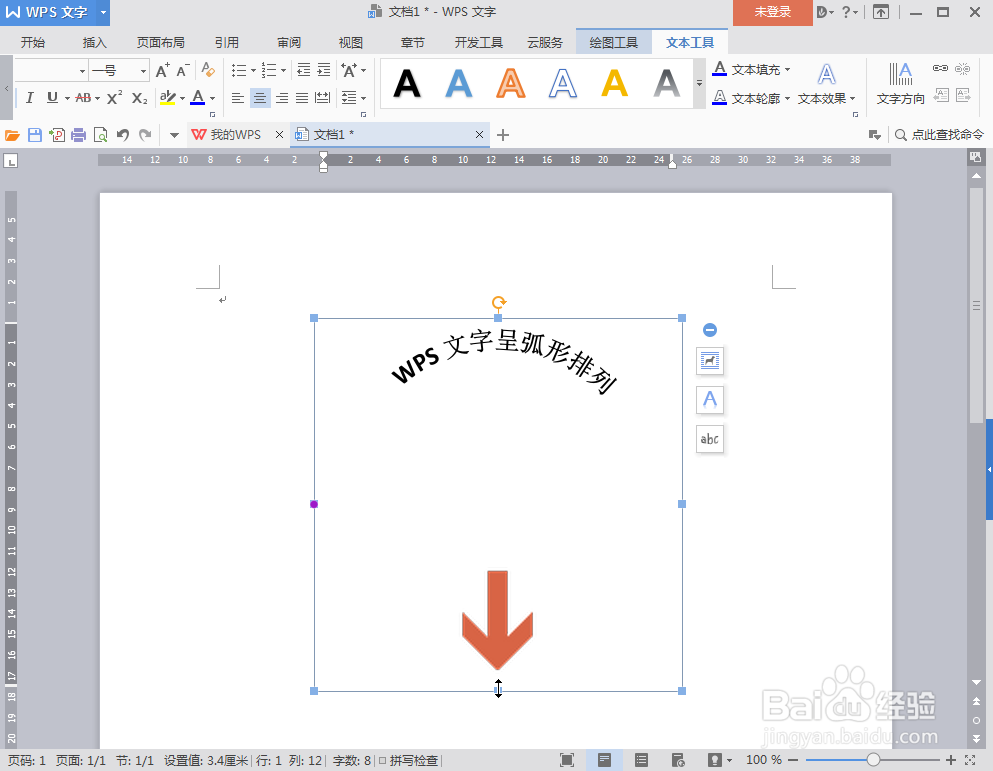Open Print Preview
Viewport: 993px width, 771px height.
coord(100,135)
